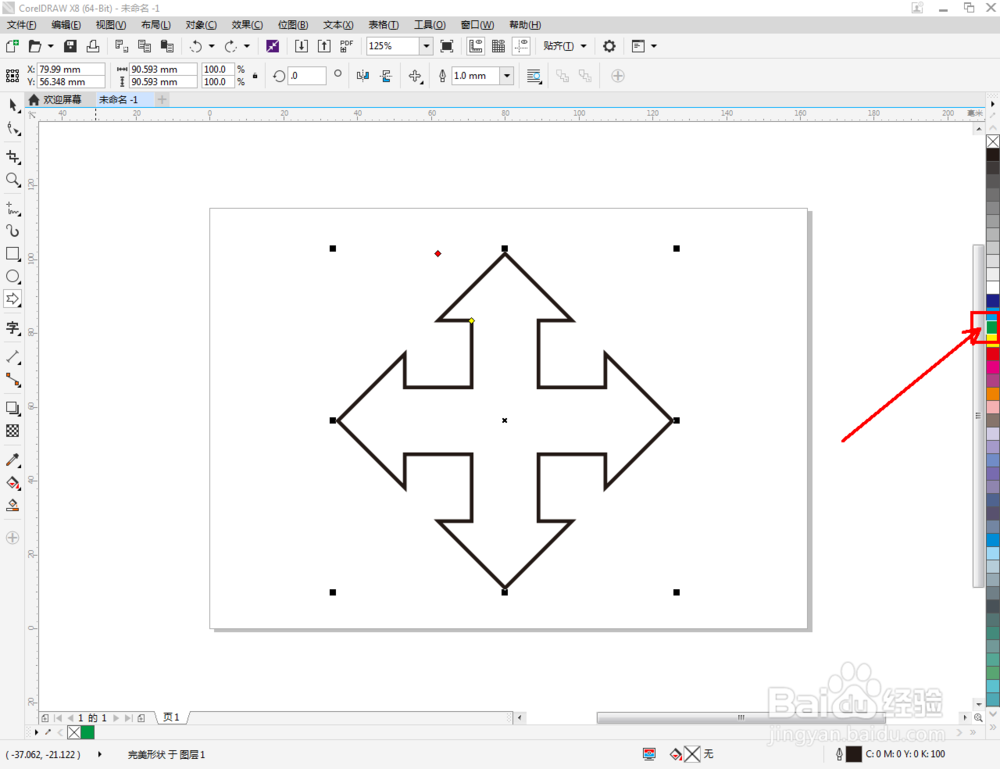Select the Shape edit tool
Image resolution: width=1000 pixels, height=769 pixels.
coord(13,129)
